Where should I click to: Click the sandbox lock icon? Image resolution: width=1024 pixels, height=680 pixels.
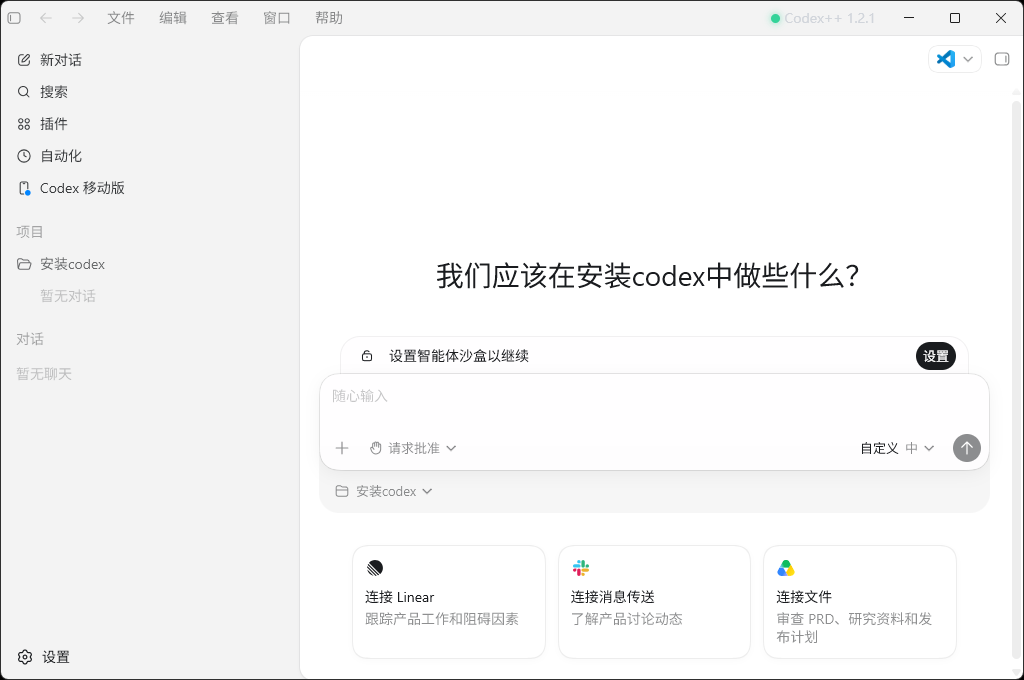(x=367, y=356)
